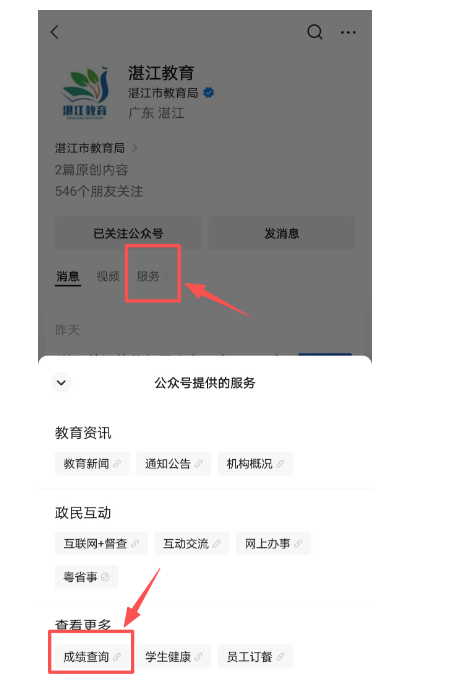The width and height of the screenshot is (454, 674).
Task: Tap the back arrow icon
Action: (x=55, y=32)
